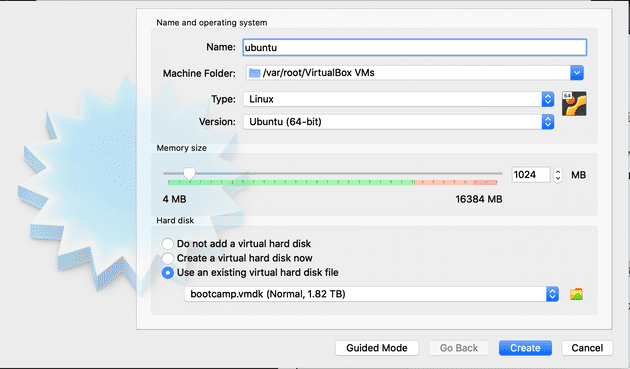630x369 pixels.
Task: Open the bootcamp.vmdk disk selection dropdown
Action: tap(371, 294)
